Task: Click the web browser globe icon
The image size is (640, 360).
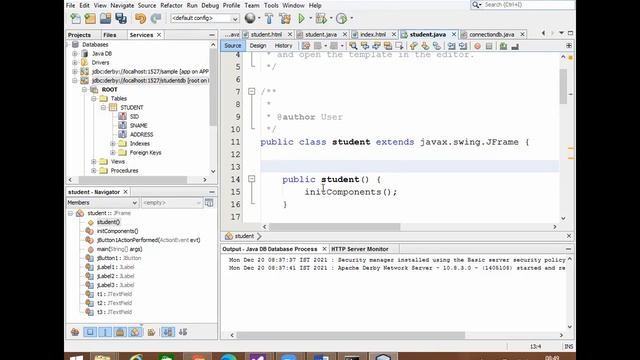Action: (250, 18)
